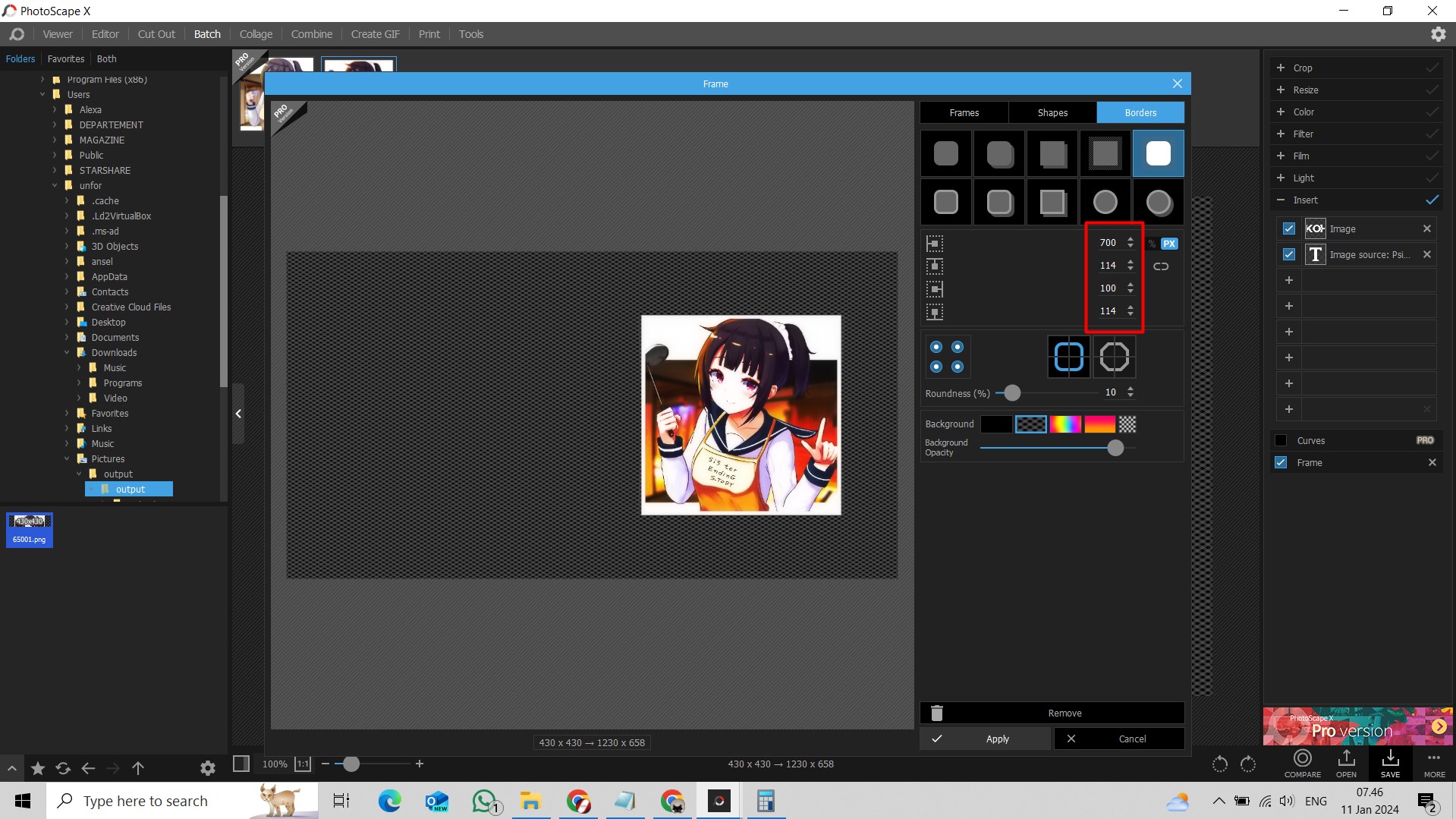Switch margin units to PX
The height and width of the screenshot is (819, 1456).
tap(1169, 244)
